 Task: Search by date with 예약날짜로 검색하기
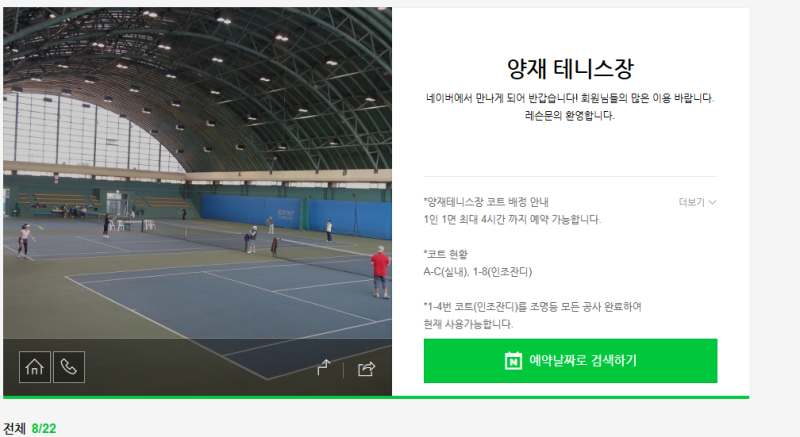tap(570, 361)
